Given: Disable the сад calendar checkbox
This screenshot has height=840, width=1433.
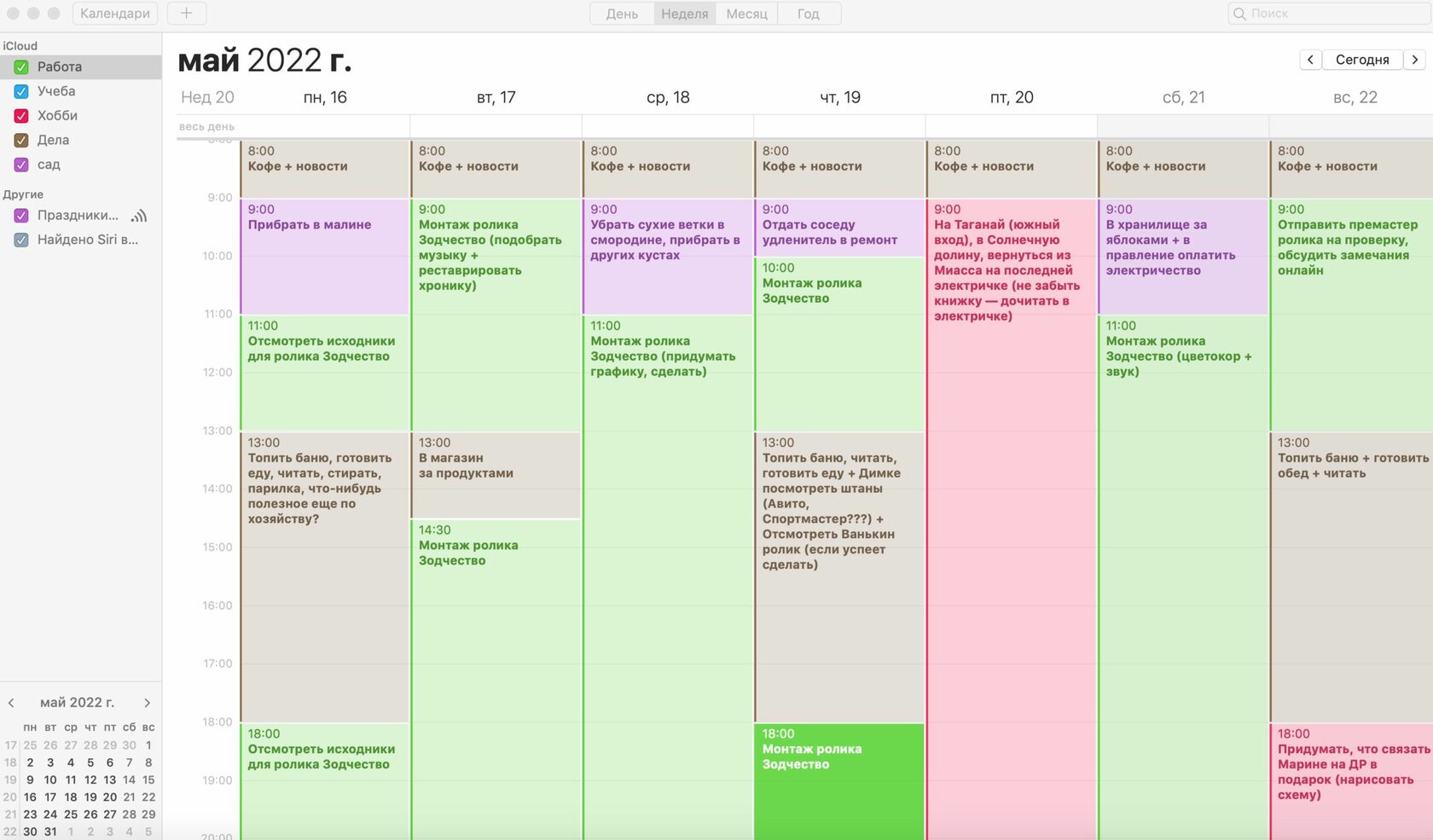Looking at the screenshot, I should [x=21, y=165].
